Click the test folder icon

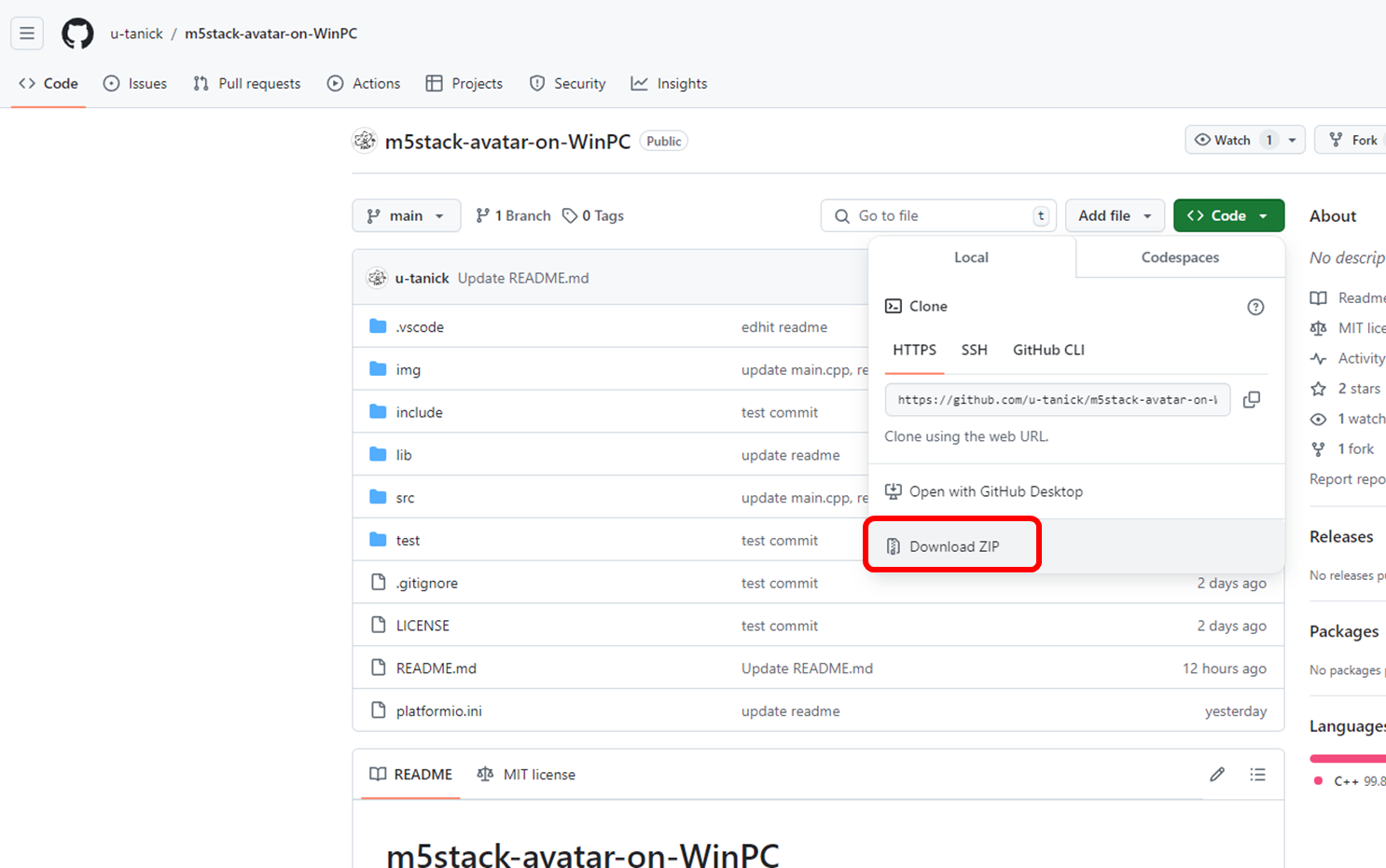pyautogui.click(x=378, y=540)
